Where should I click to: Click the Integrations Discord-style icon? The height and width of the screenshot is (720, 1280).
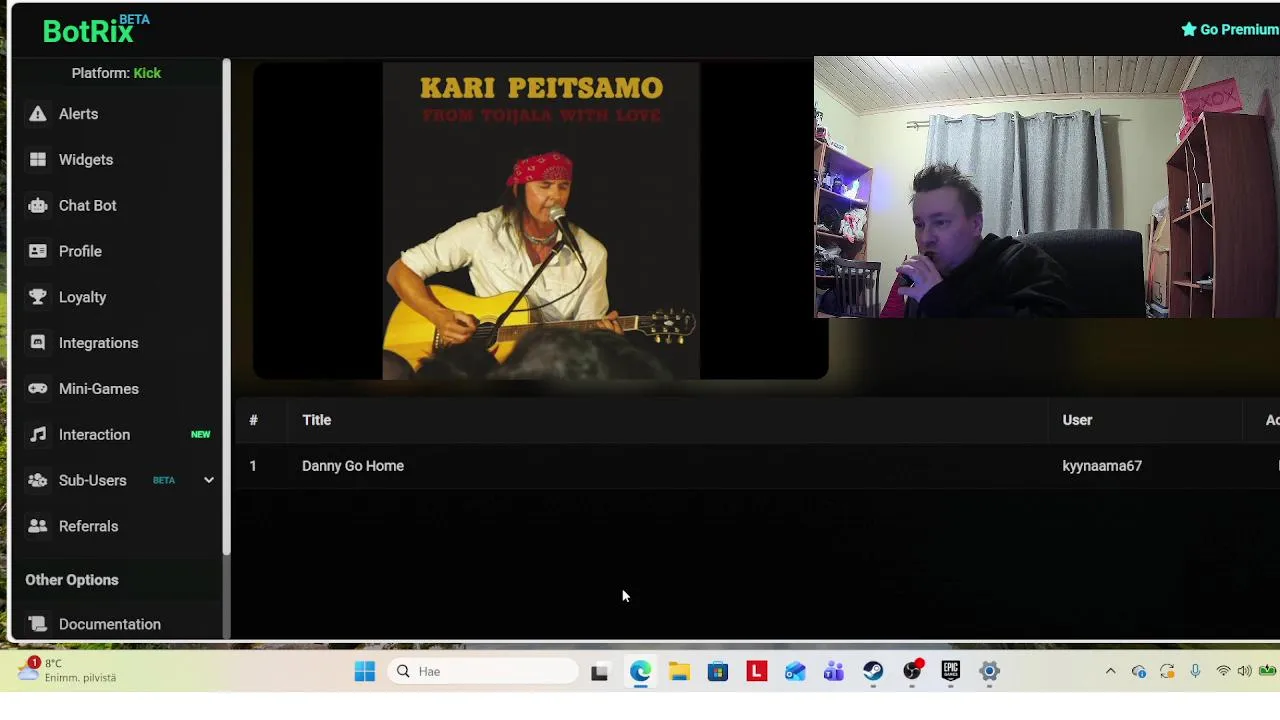point(38,343)
